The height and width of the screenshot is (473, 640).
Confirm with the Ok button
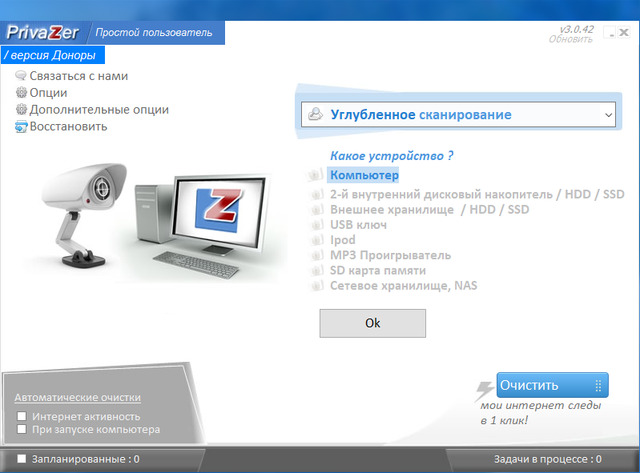[373, 323]
